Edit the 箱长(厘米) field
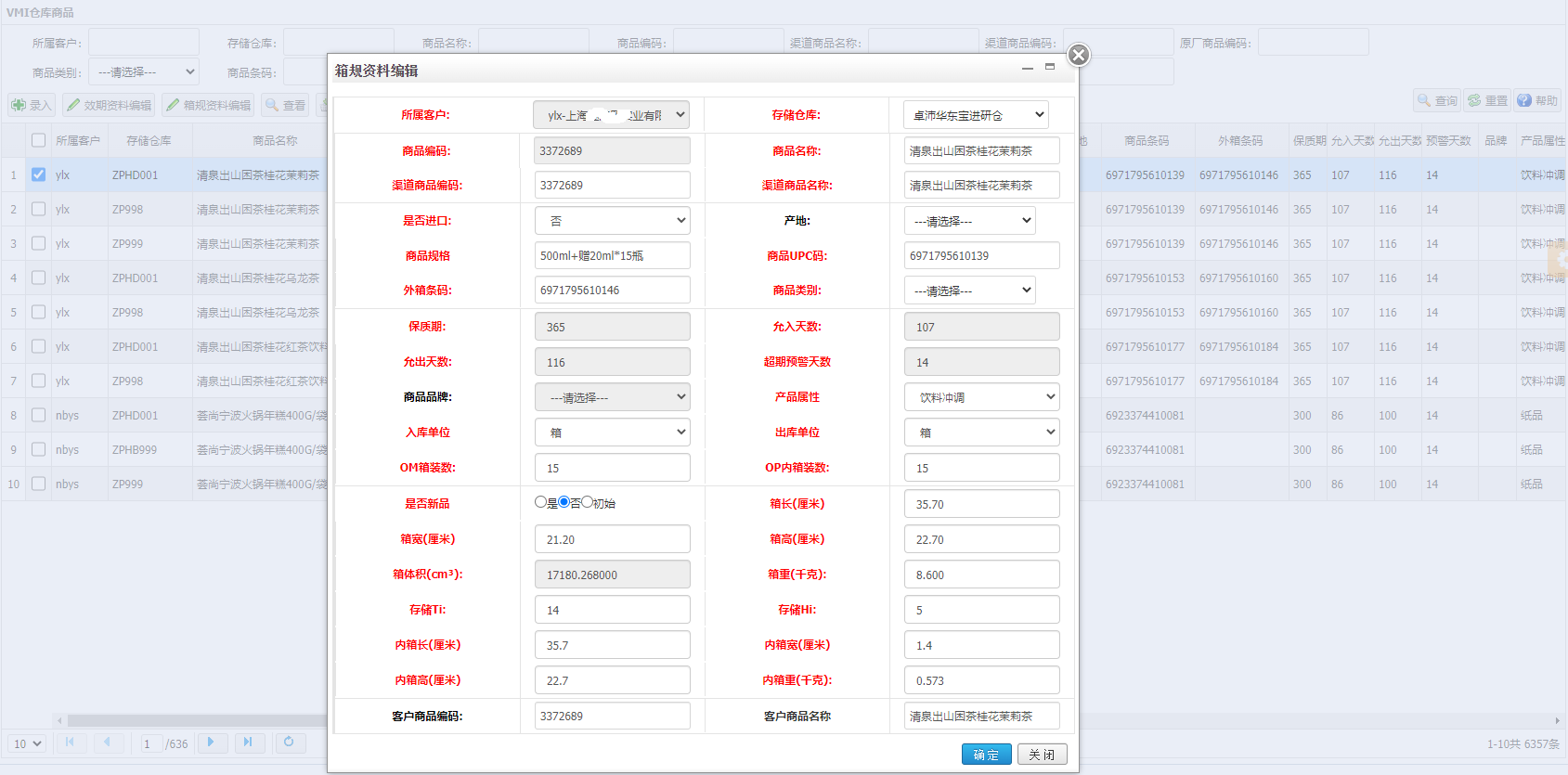This screenshot has height=775, width=1568. coord(981,504)
